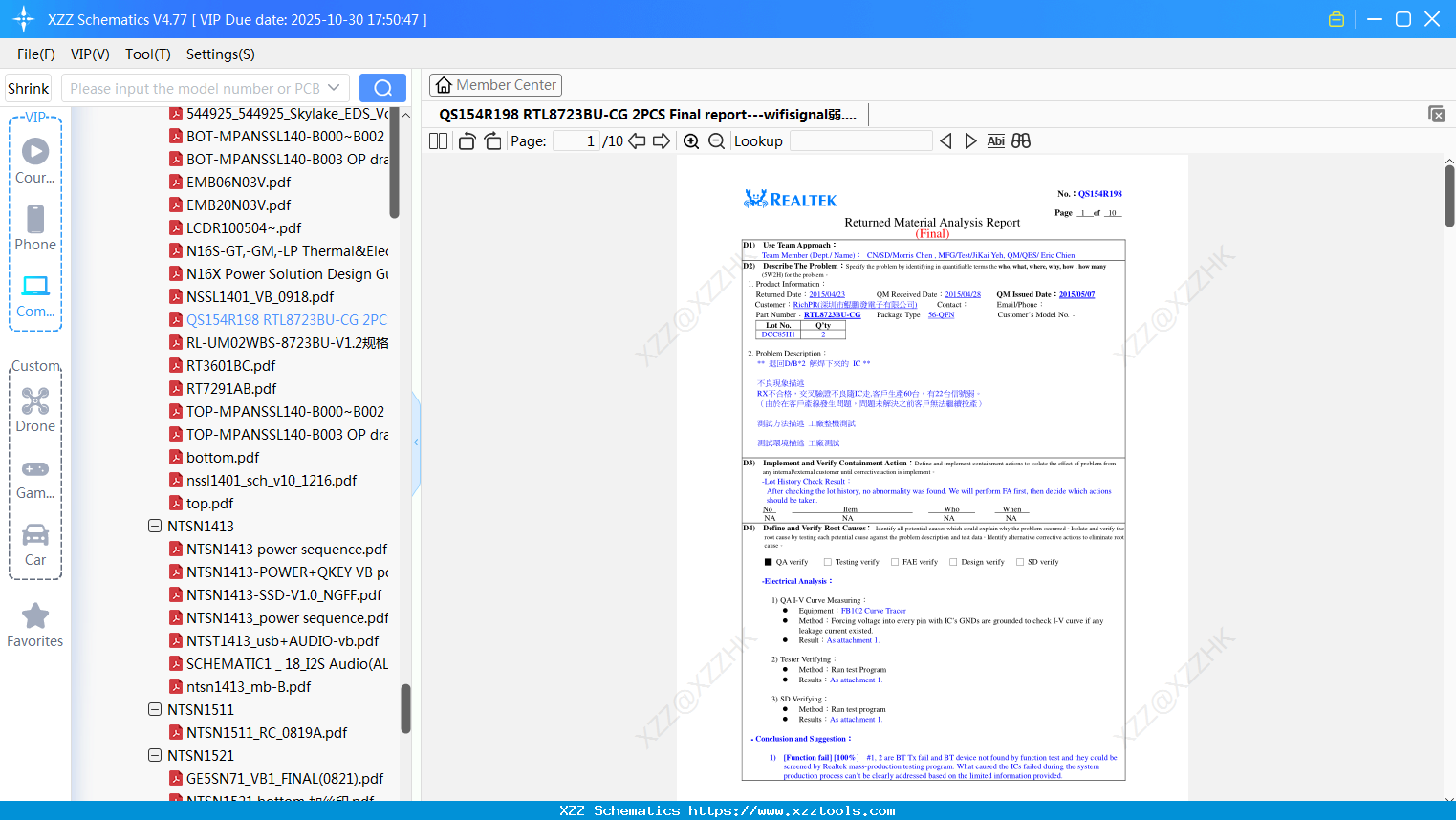
Task: Find previous lookup match triangle
Action: click(x=945, y=141)
